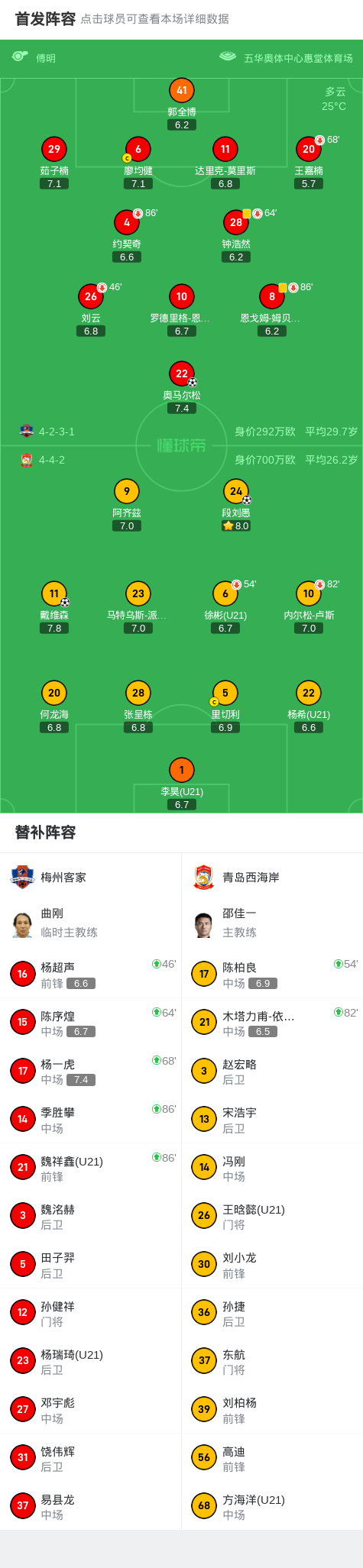This screenshot has width=363, height=1568.
Task: Select 阿齐兹 number 9 player icon
Action: point(127,491)
